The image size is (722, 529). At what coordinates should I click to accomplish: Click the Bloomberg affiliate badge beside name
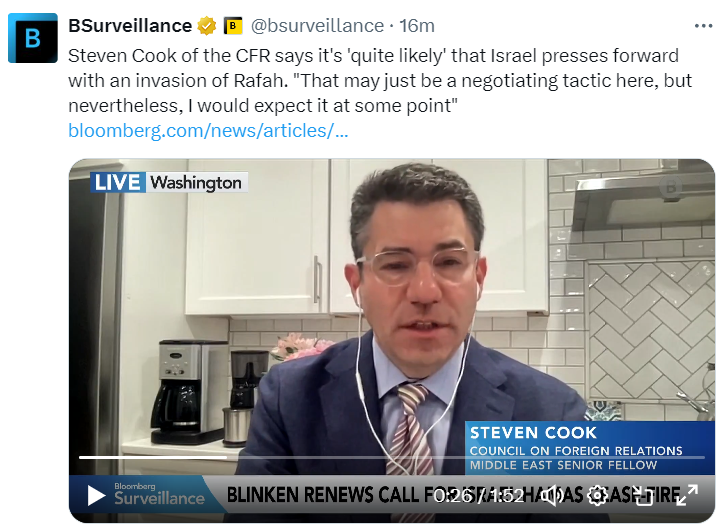coord(233,26)
